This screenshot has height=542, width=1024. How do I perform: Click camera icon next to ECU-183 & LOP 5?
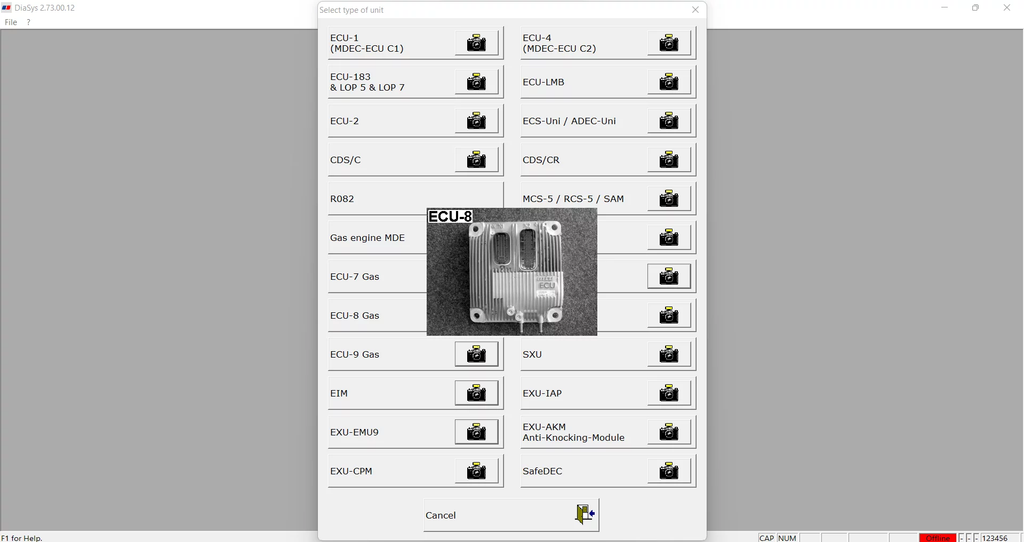[476, 82]
